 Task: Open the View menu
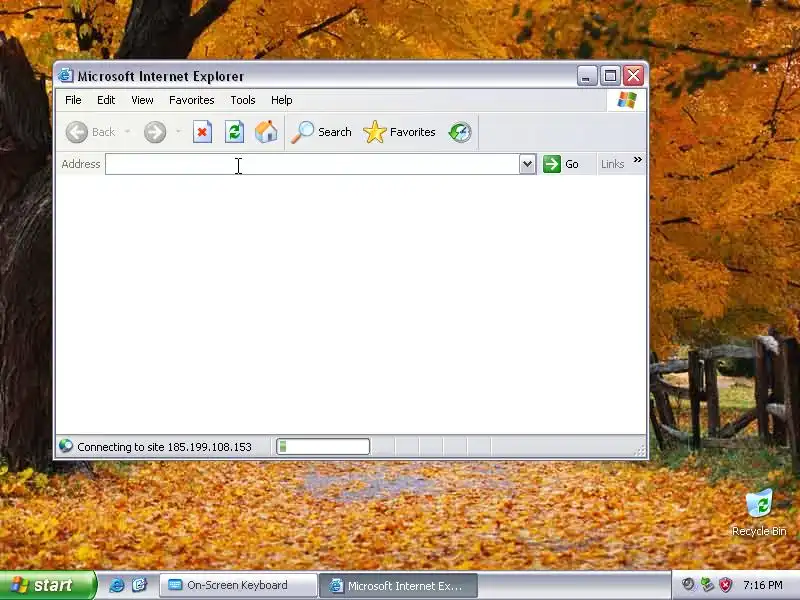coord(142,100)
